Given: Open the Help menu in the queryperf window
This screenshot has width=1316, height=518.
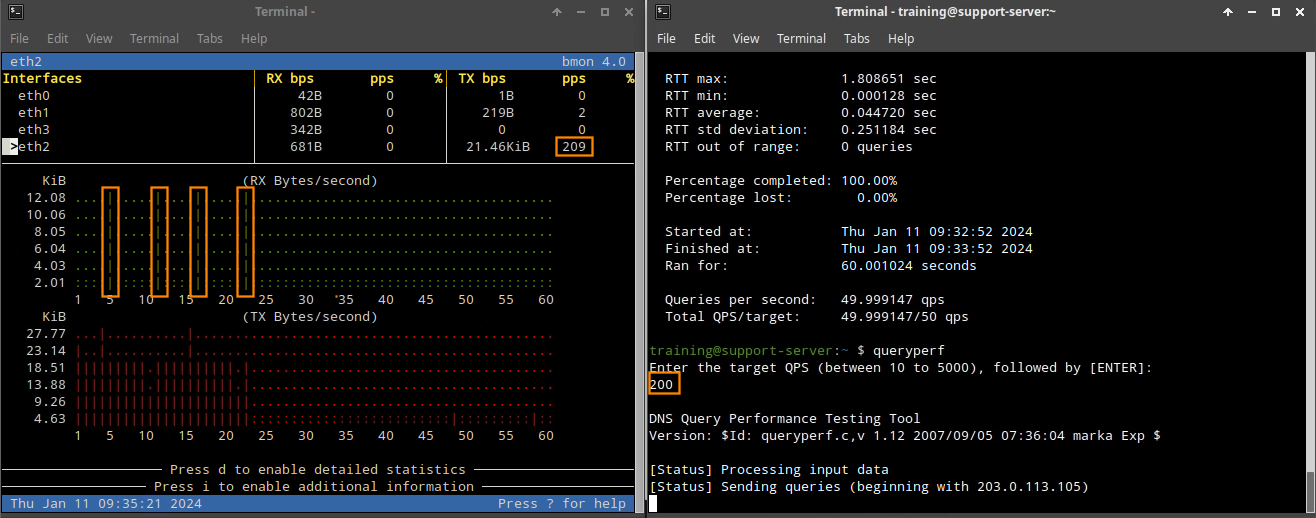Looking at the screenshot, I should pyautogui.click(x=901, y=38).
